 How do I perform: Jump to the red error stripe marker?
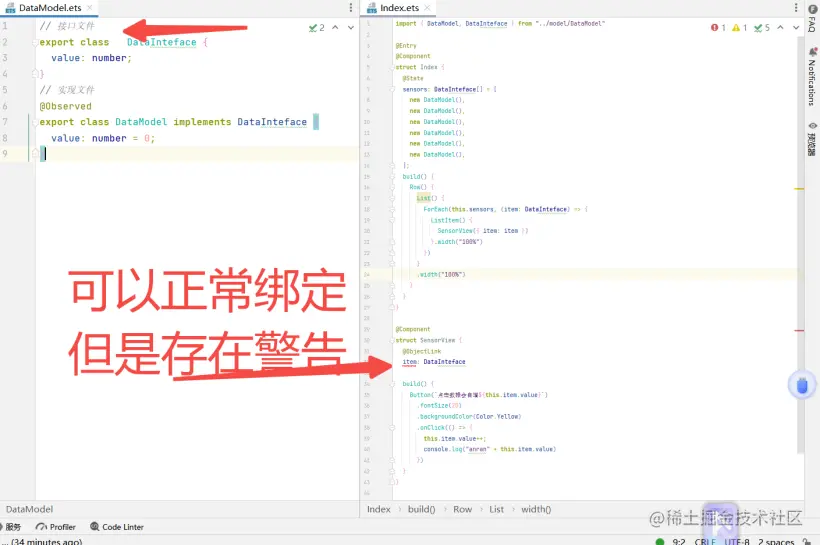pyautogui.click(x=799, y=331)
